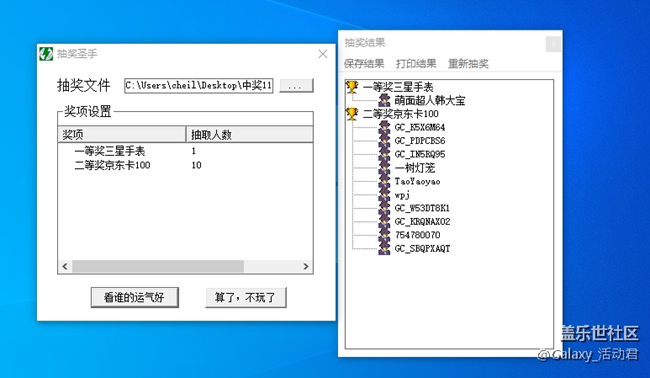The width and height of the screenshot is (650, 378).
Task: Click the person icon next to GC_W53DT8K1
Action: point(385,208)
